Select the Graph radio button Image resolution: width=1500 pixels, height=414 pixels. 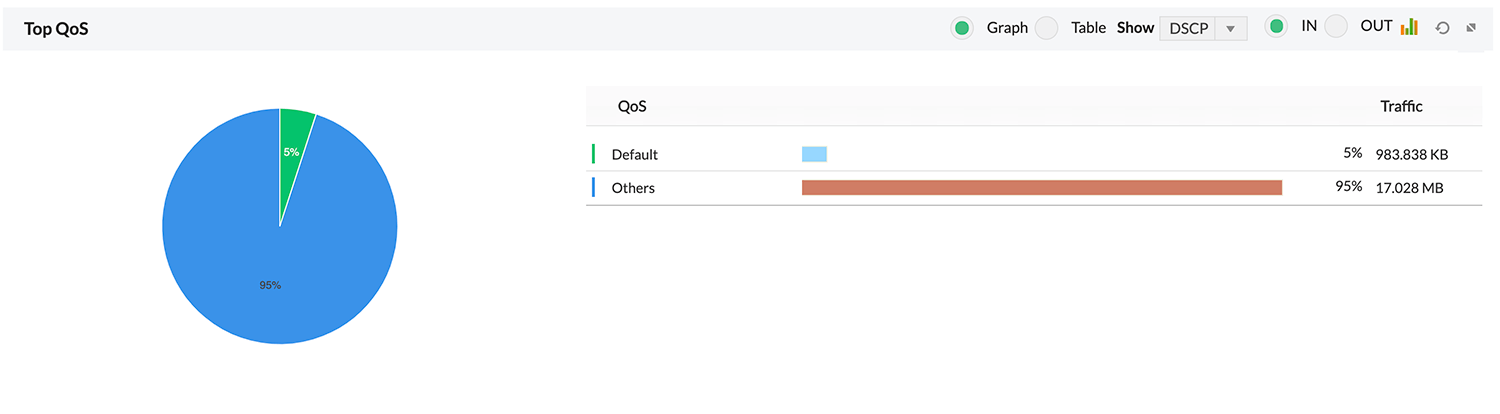(x=962, y=28)
